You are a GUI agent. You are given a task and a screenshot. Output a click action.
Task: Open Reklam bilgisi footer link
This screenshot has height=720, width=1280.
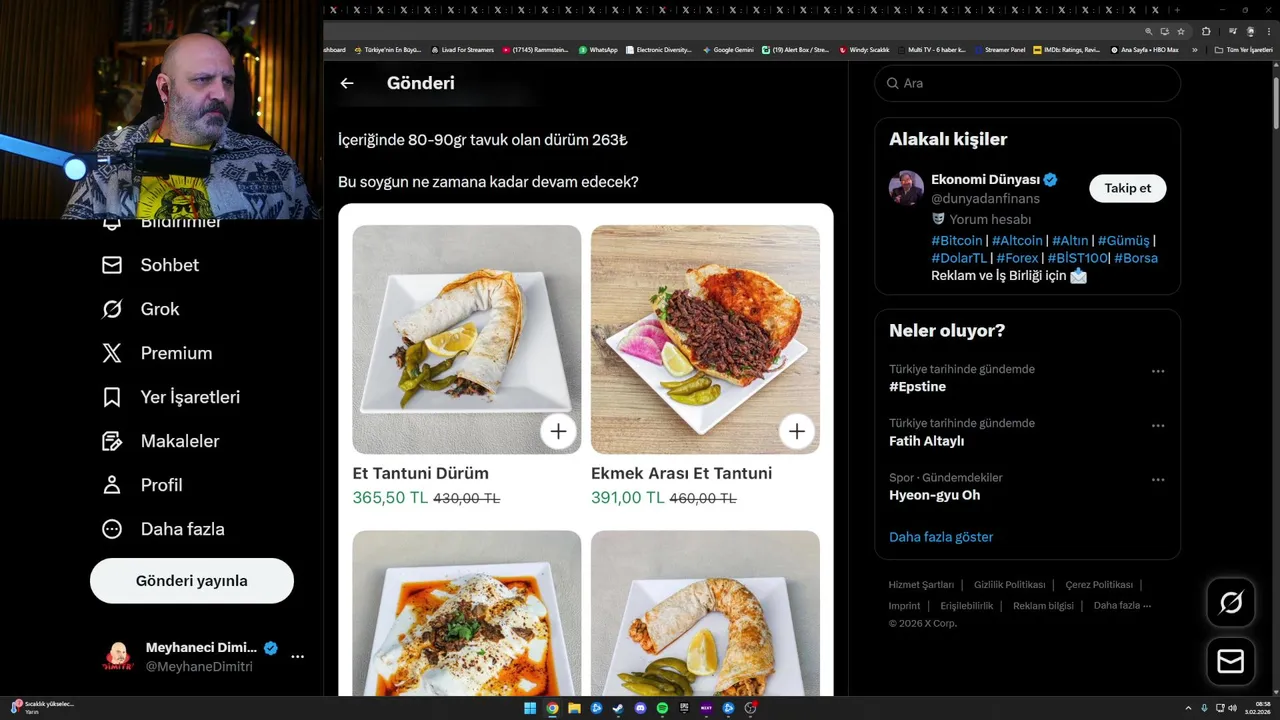pyautogui.click(x=1043, y=606)
